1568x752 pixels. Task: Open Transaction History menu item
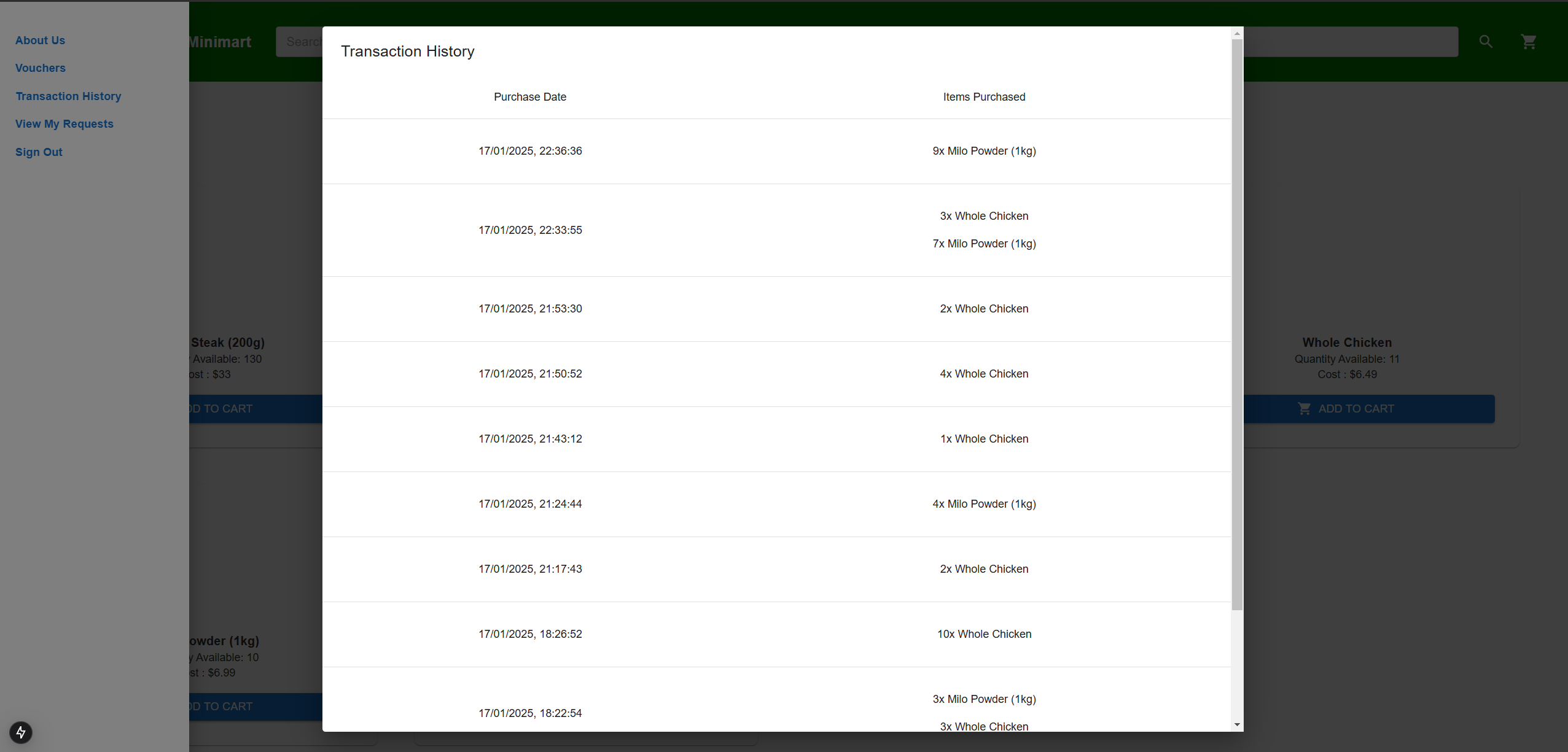(68, 96)
